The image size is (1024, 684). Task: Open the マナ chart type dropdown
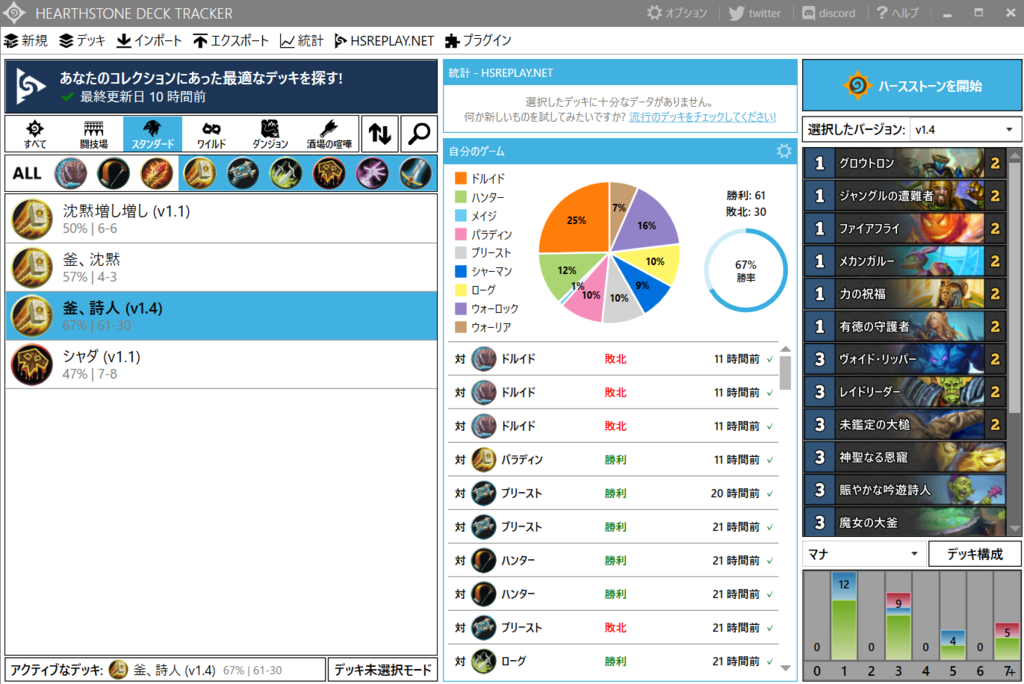[x=864, y=554]
